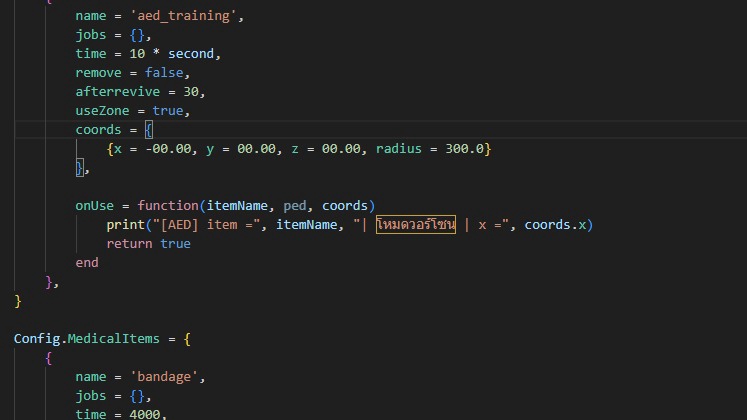The height and width of the screenshot is (420, 747).
Task: Click the highlighted Thai text in string
Action: [x=415, y=225]
